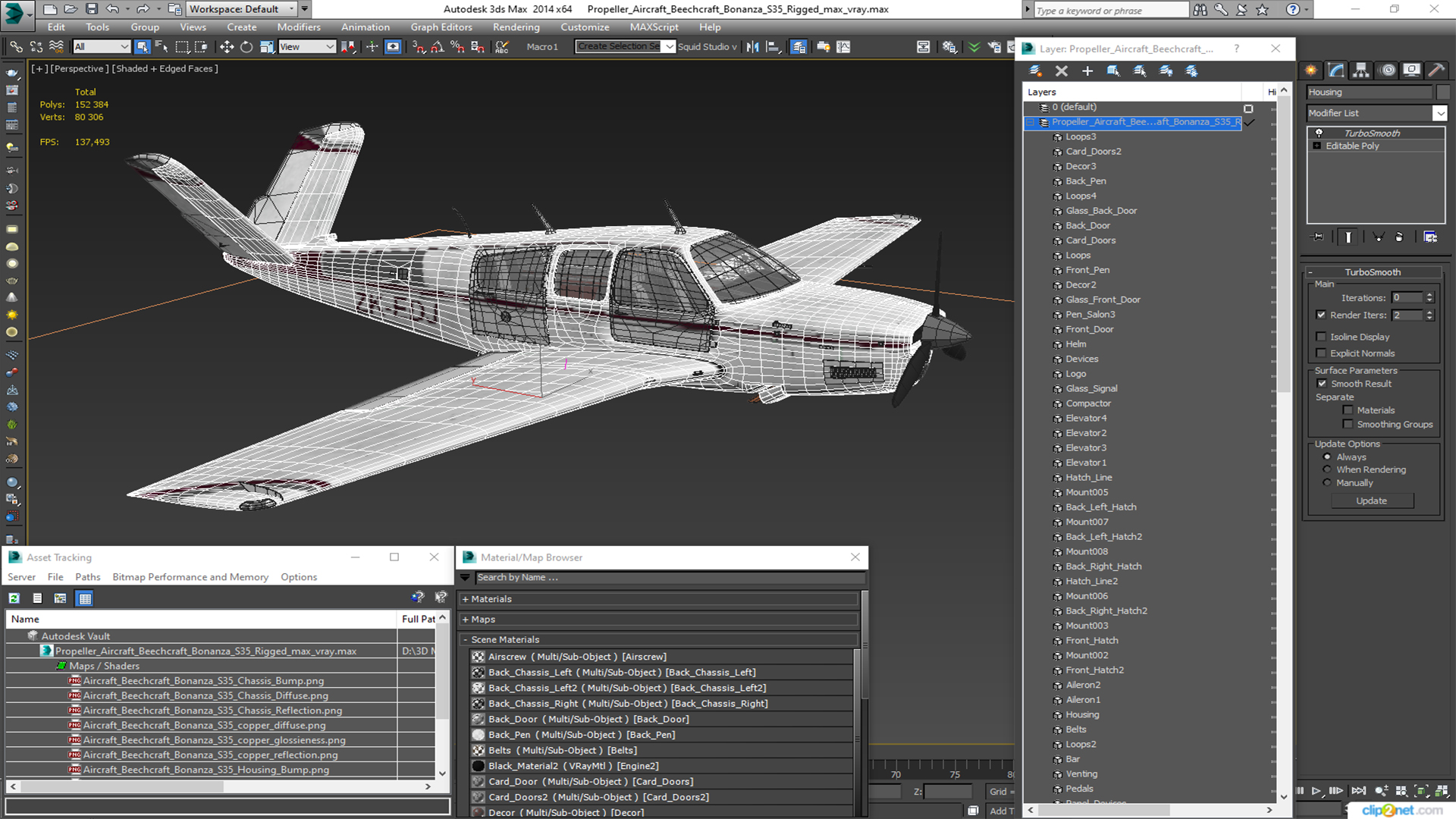Screen dimensions: 1456x819
Task: Open Bitmap Performance and Memory menu
Action: (x=190, y=577)
